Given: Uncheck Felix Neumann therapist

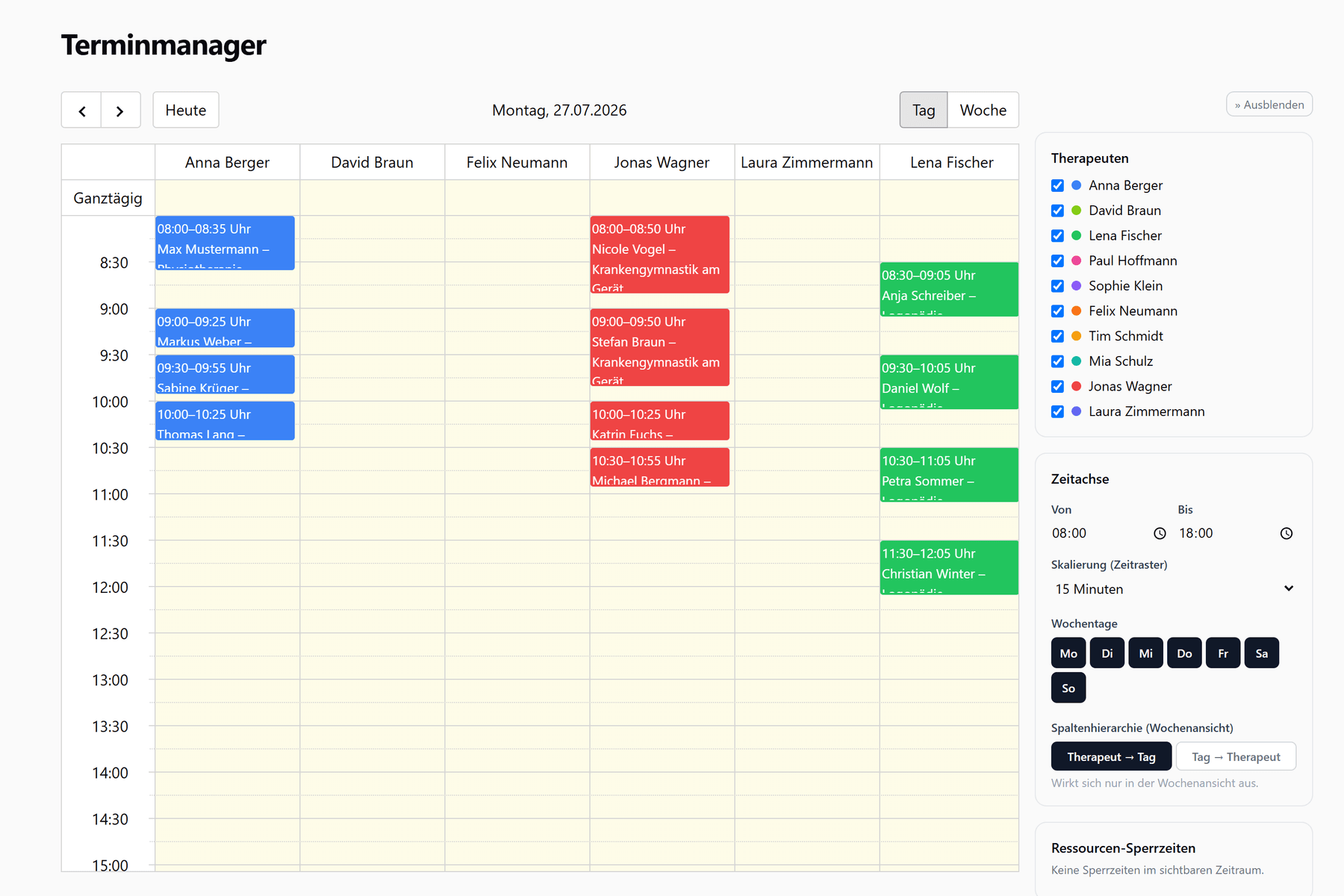Looking at the screenshot, I should click(x=1057, y=311).
